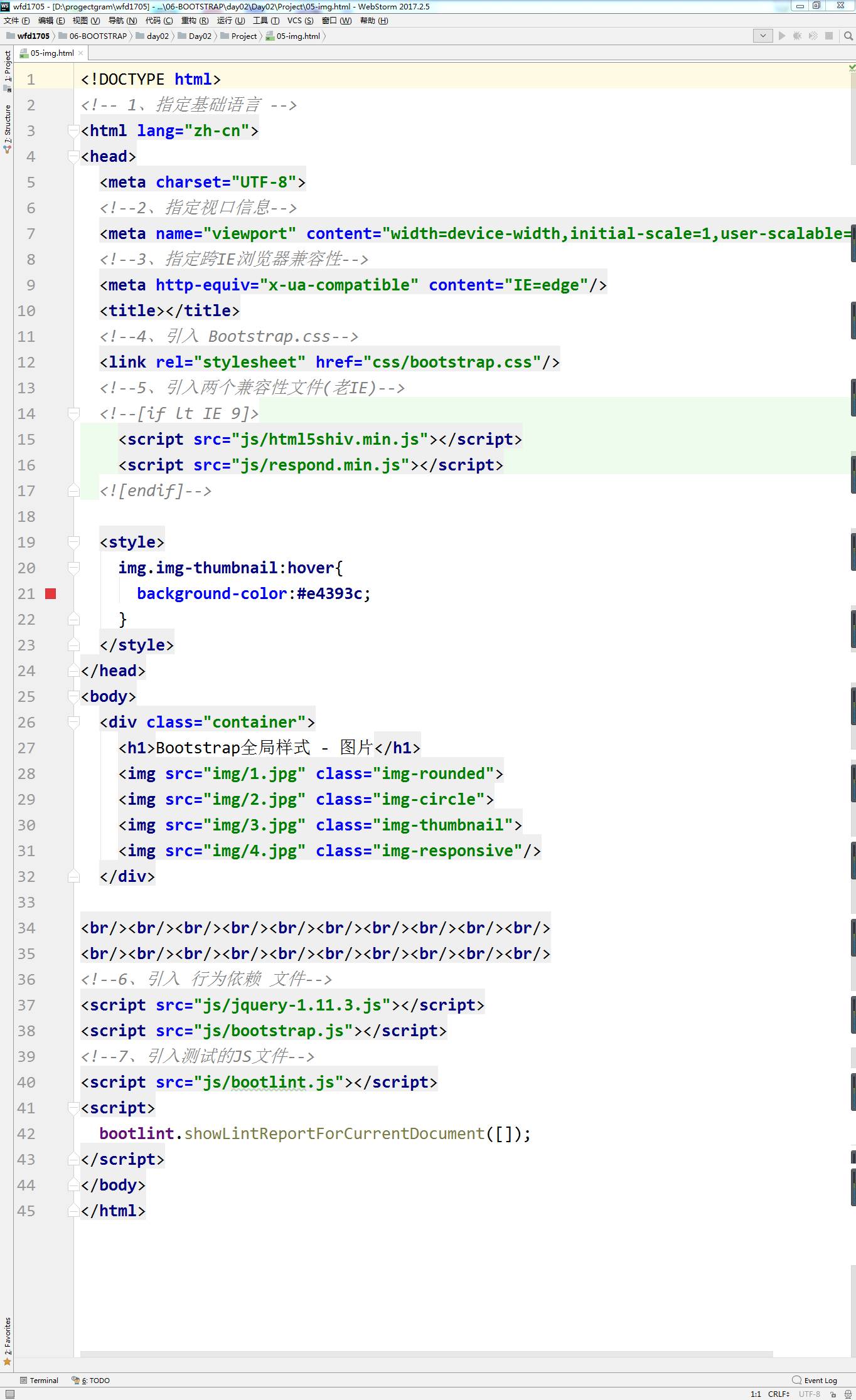Click the inspection status checkmark icon
This screenshot has width=856, height=1400.
pyautogui.click(x=852, y=67)
